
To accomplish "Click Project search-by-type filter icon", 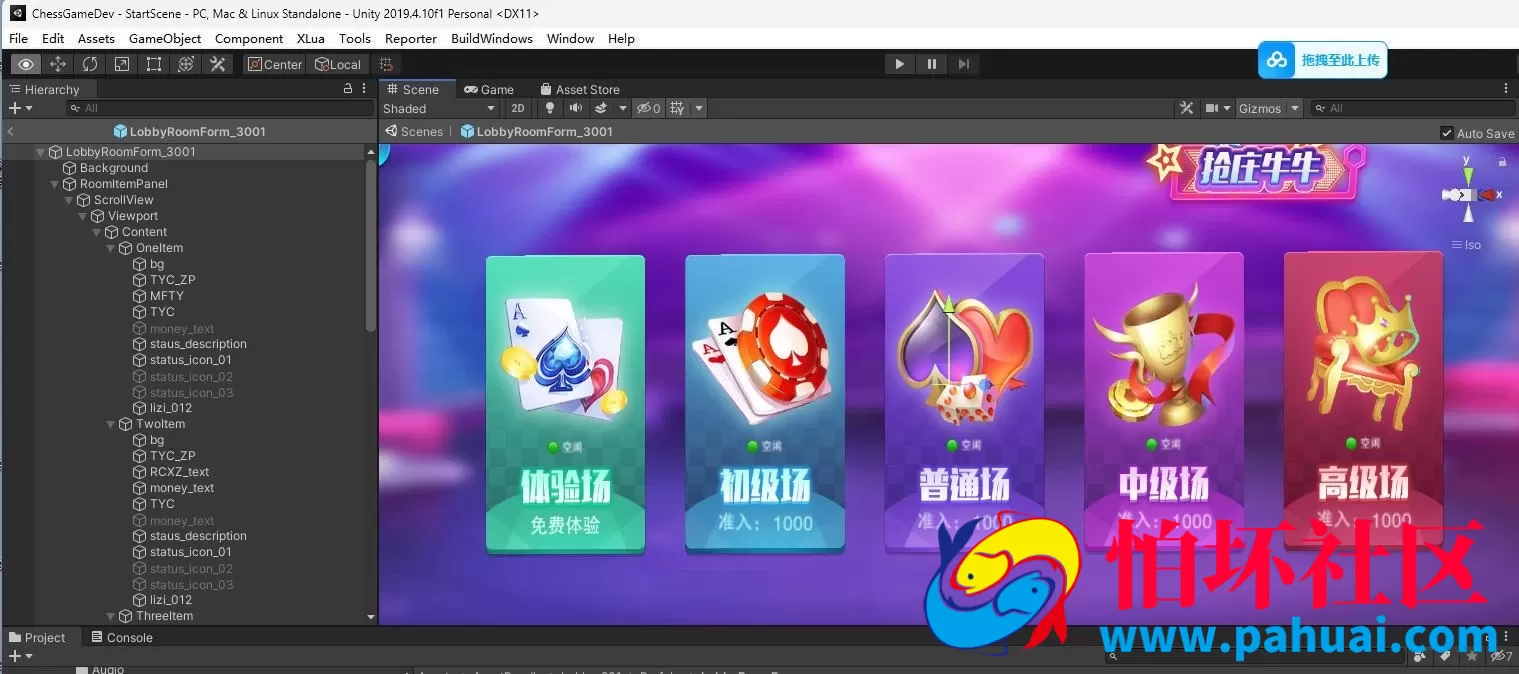I will pos(1420,656).
